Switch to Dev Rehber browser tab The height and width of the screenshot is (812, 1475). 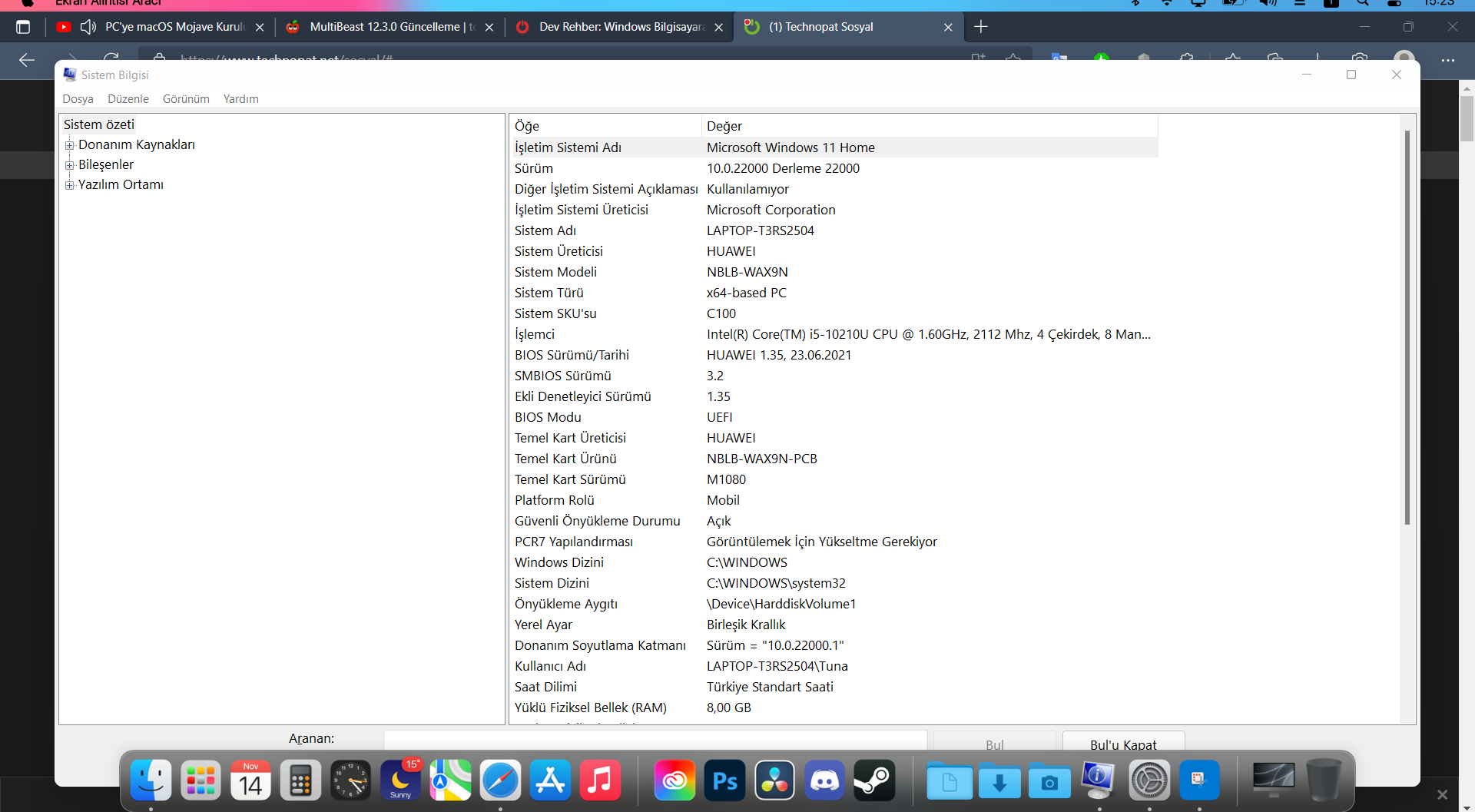[621, 27]
